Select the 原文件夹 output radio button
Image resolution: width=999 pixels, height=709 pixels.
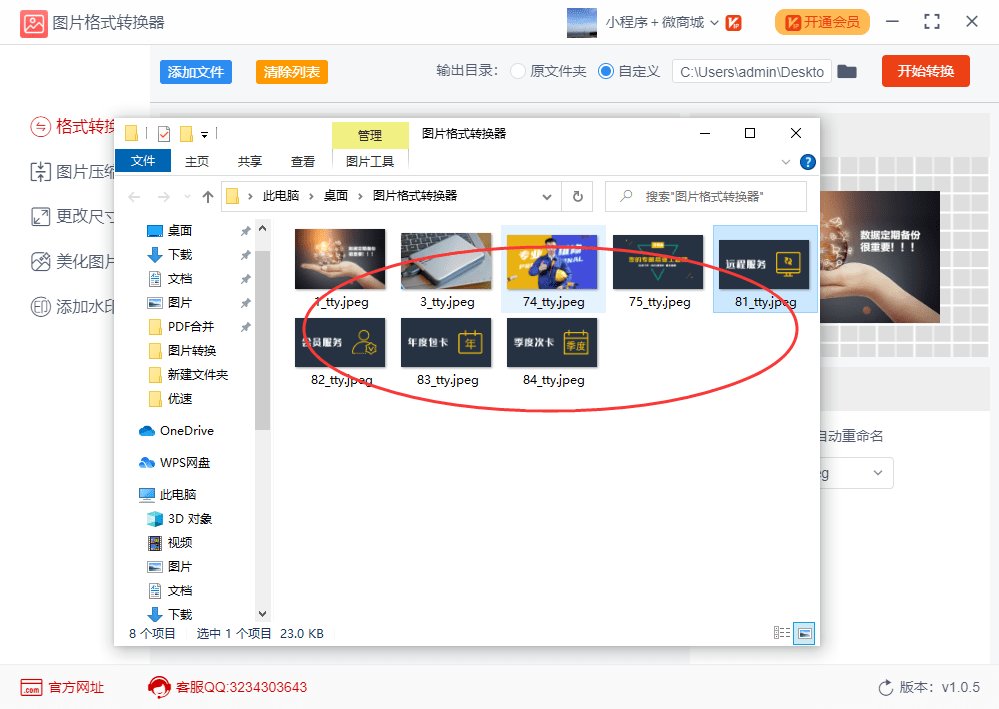(517, 71)
